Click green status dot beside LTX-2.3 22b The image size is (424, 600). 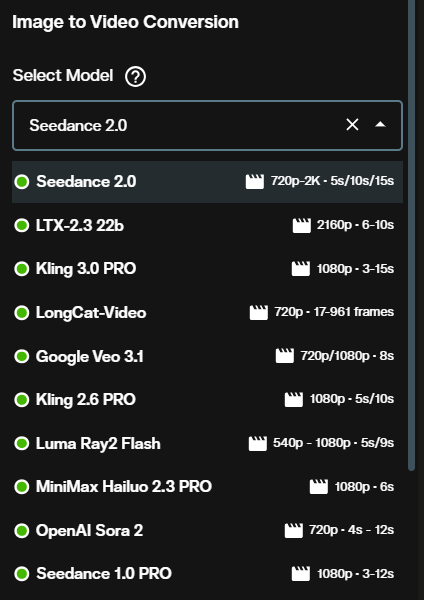[22, 225]
